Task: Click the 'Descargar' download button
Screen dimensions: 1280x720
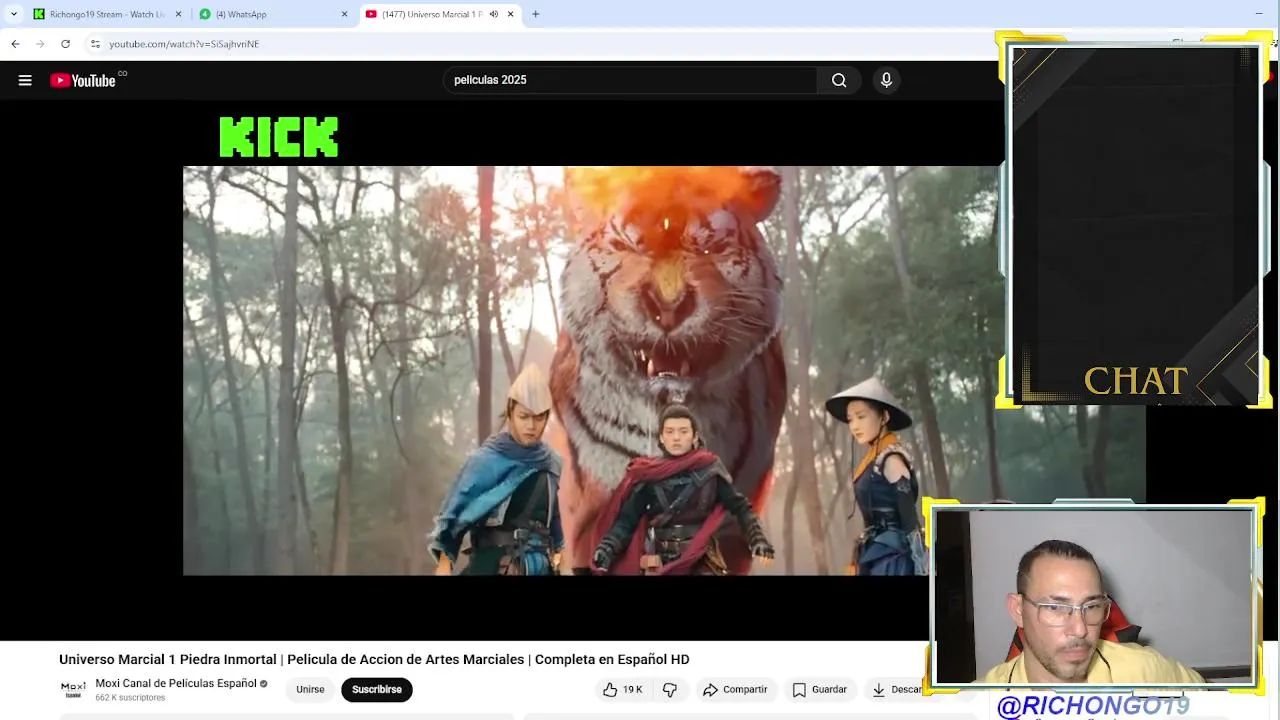Action: [897, 689]
